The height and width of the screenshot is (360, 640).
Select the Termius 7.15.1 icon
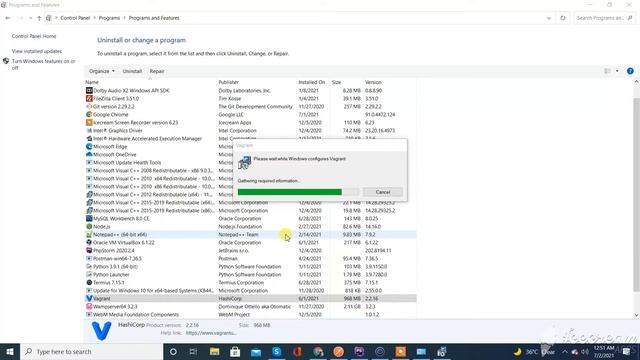(x=89, y=282)
